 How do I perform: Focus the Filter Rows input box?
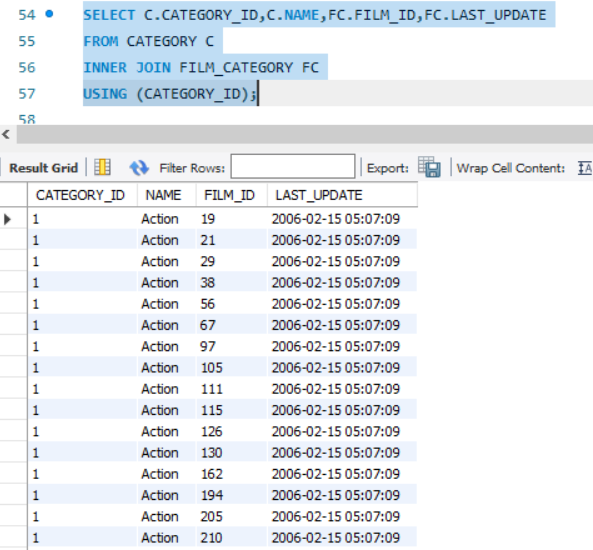click(x=293, y=166)
